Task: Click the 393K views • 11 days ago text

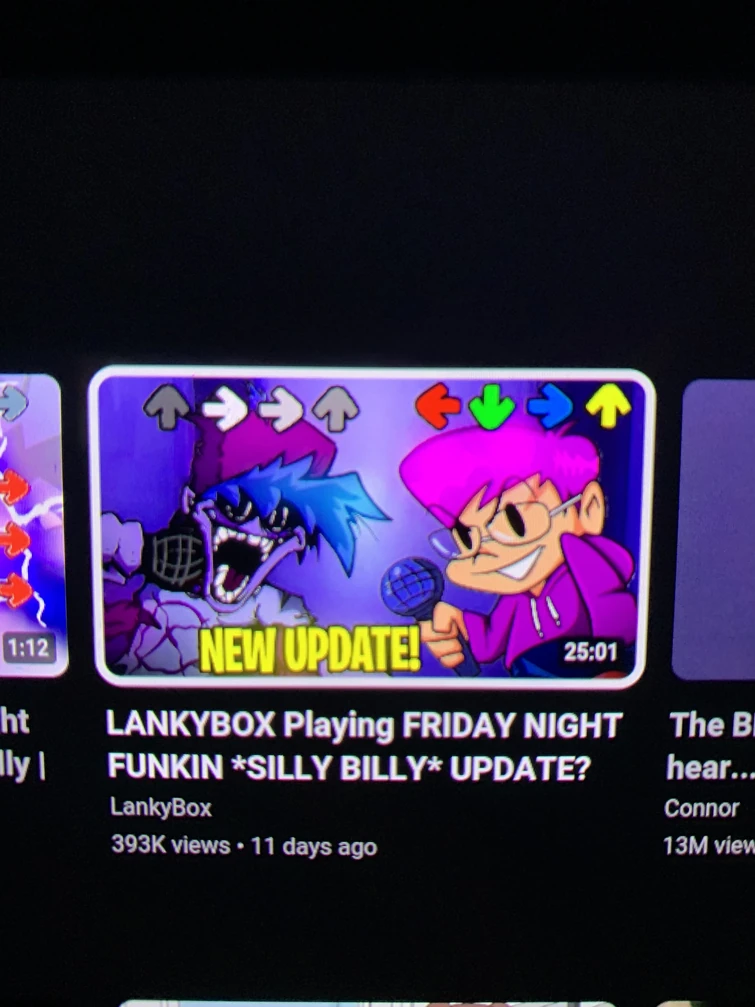Action: tap(244, 846)
